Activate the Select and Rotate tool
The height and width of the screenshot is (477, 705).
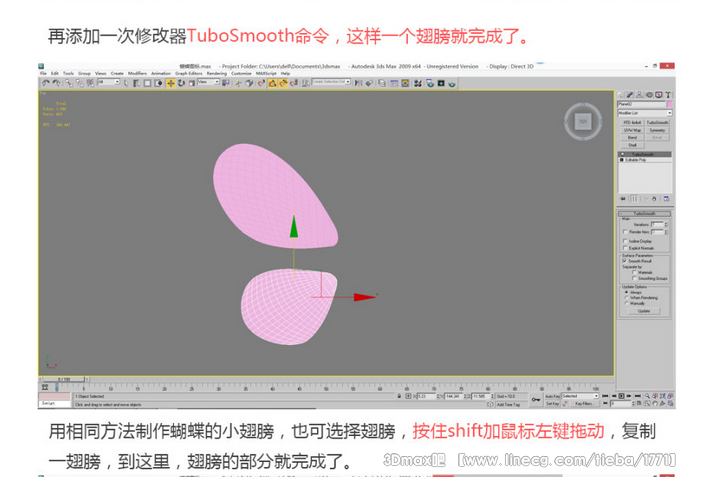(181, 83)
